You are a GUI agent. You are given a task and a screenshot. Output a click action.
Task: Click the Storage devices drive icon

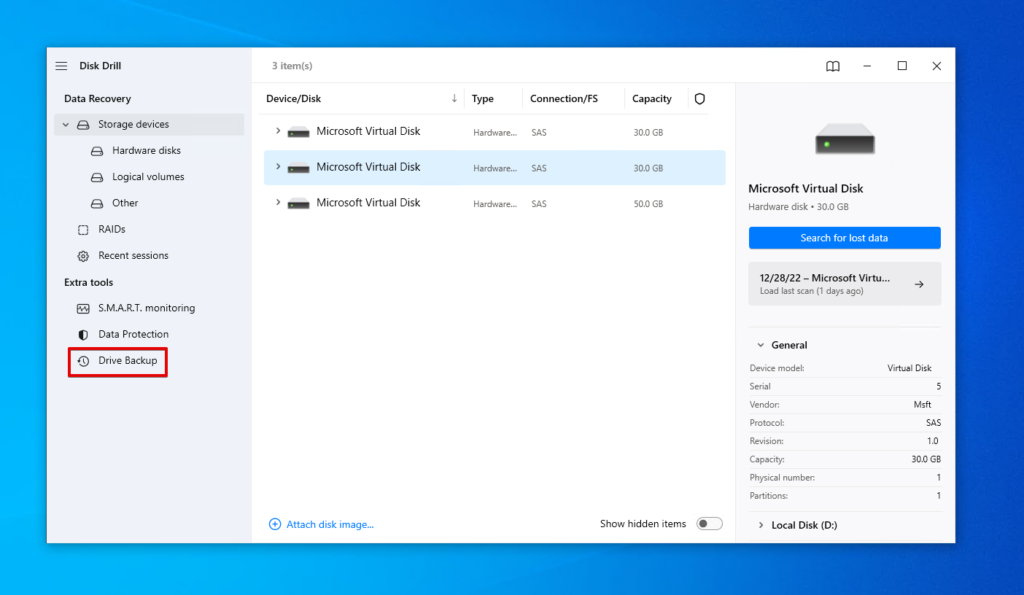coord(83,125)
